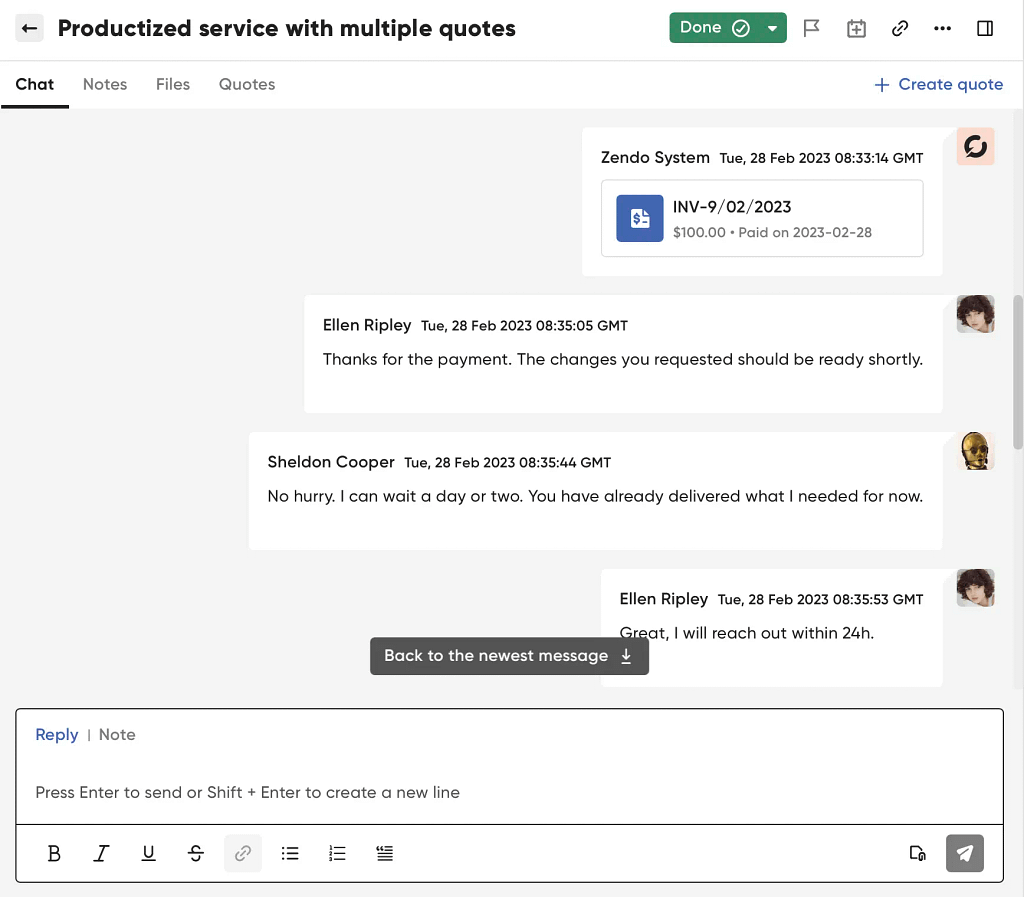Click the page title 'Productized service with multiple quotes'

(287, 29)
